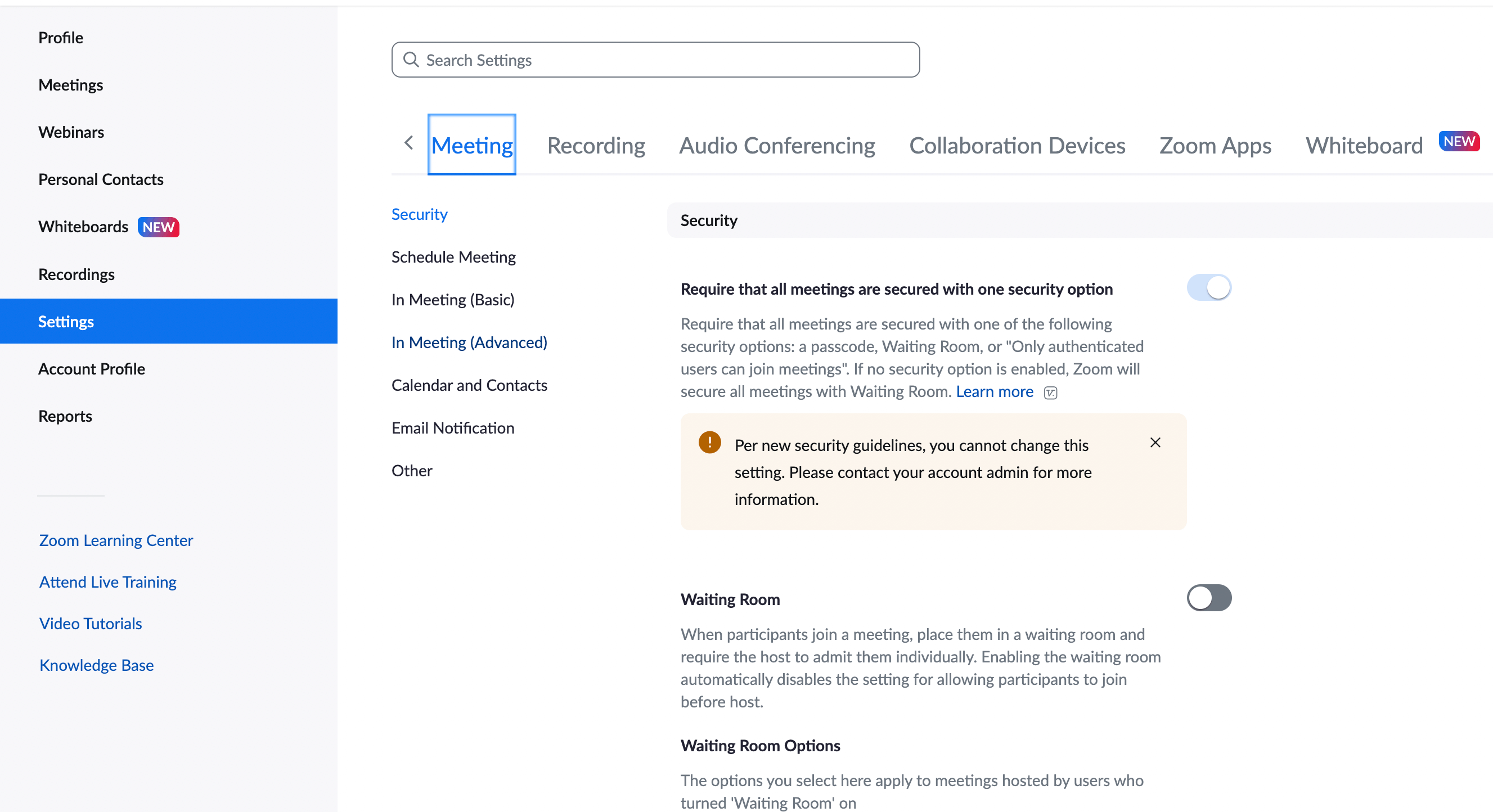Select the Recording tab
This screenshot has width=1493, height=812.
click(596, 144)
